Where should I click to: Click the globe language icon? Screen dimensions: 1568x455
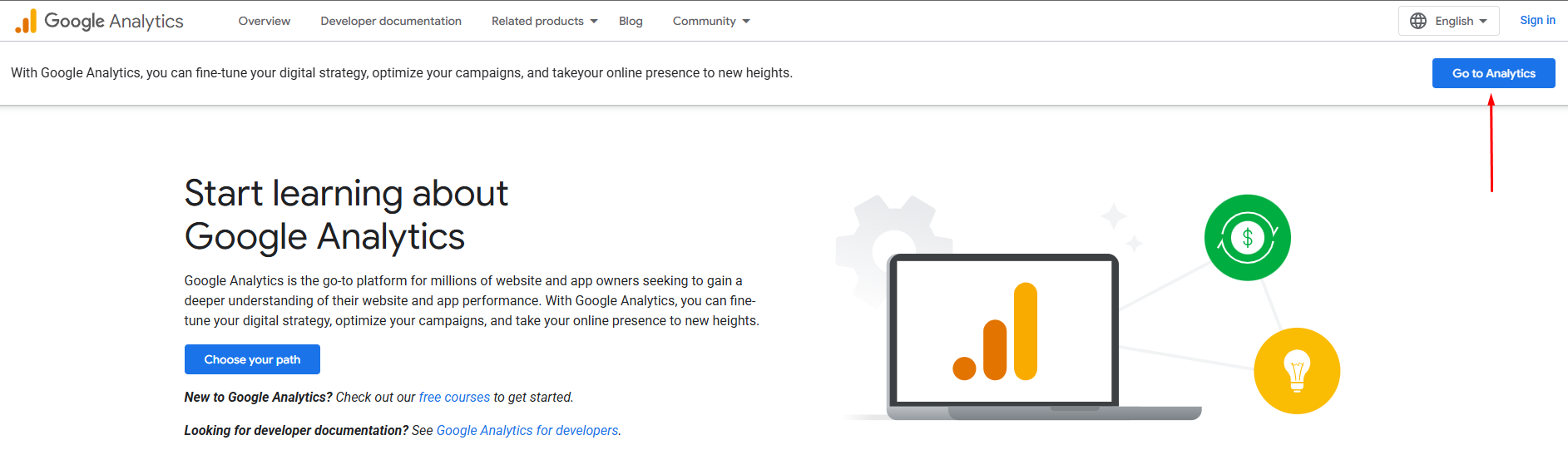(1418, 21)
